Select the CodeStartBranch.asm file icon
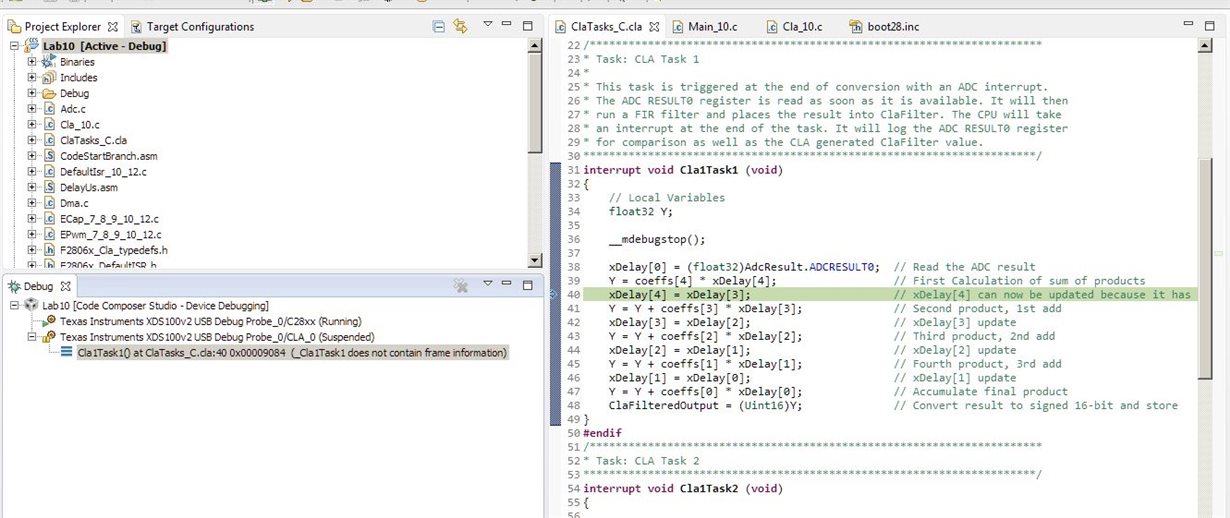Viewport: 1230px width, 518px height. point(48,156)
